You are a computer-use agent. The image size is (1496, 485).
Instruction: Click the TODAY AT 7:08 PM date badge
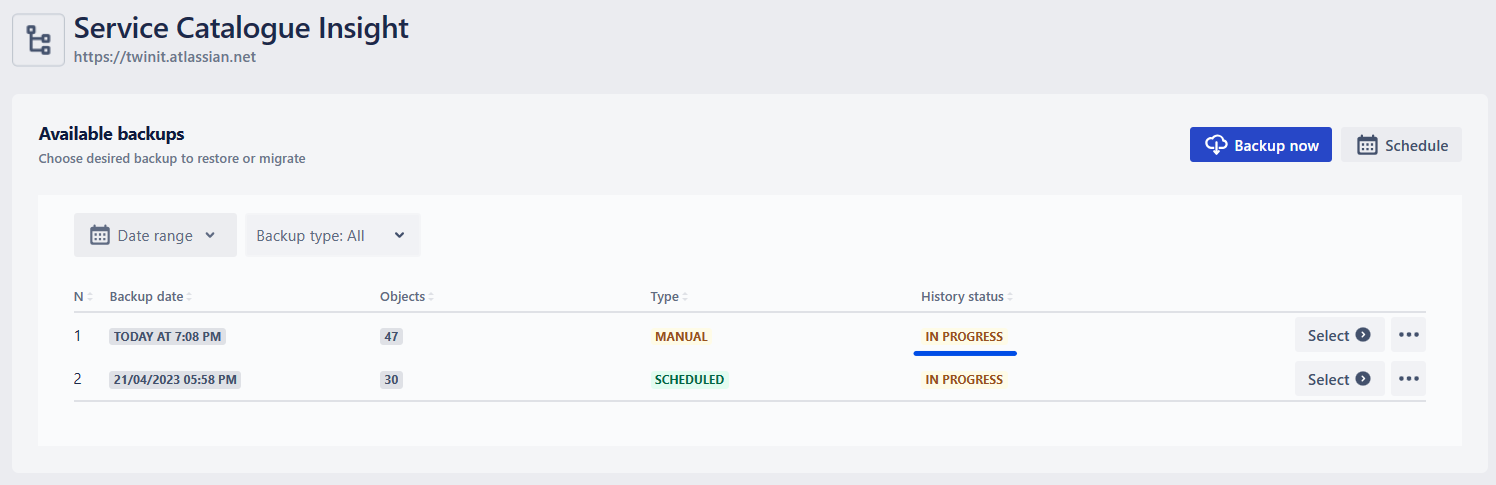click(x=168, y=337)
